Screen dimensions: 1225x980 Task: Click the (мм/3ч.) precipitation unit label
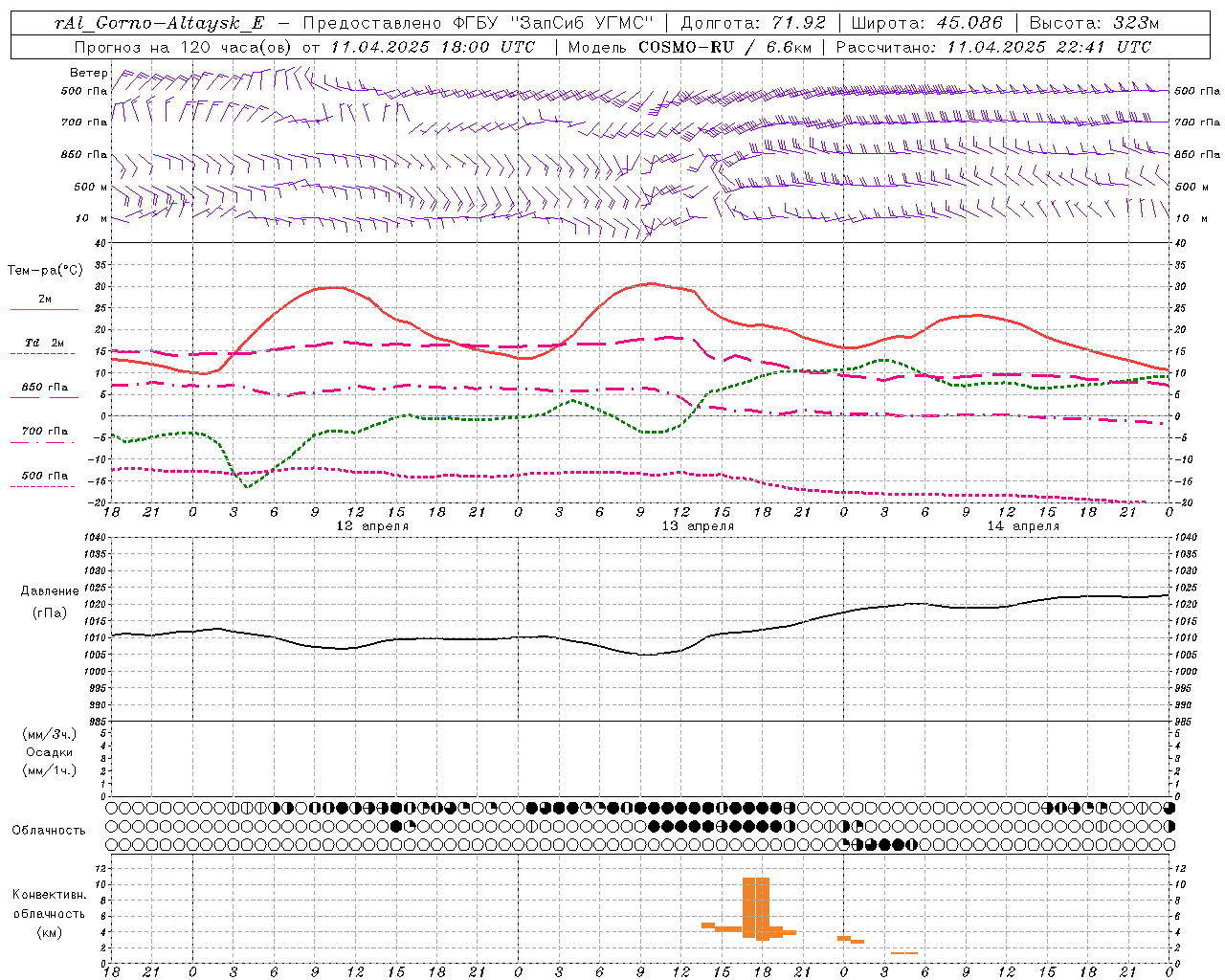[x=50, y=734]
